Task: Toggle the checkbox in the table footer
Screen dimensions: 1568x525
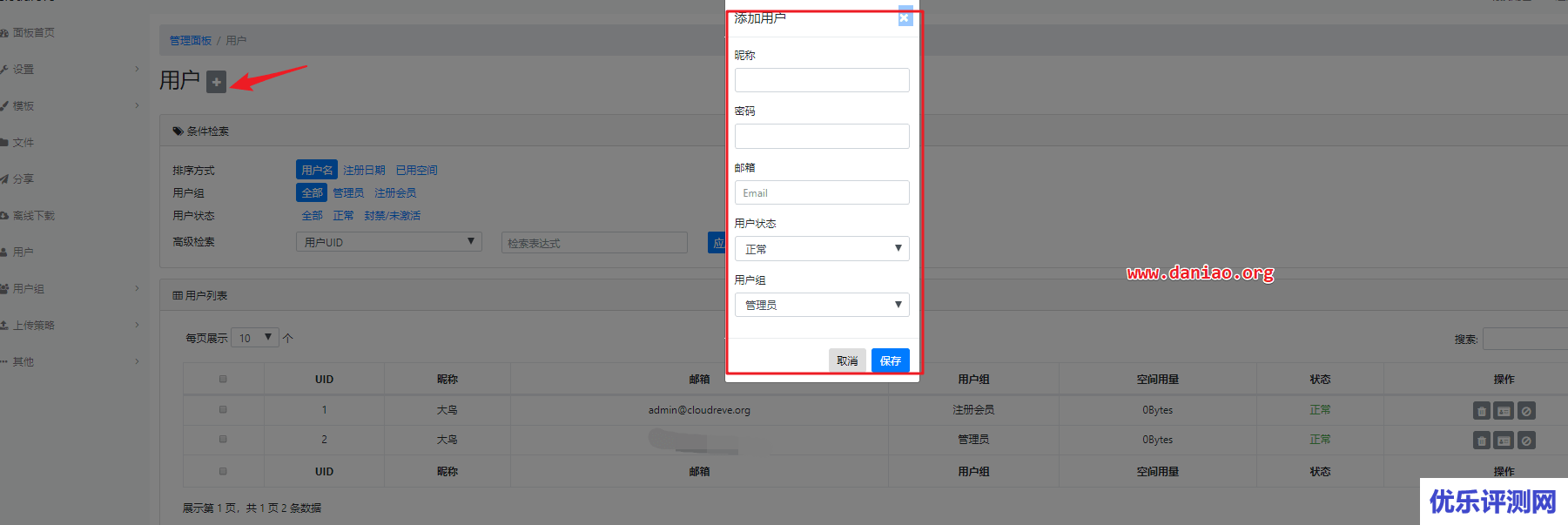Action: pos(223,471)
